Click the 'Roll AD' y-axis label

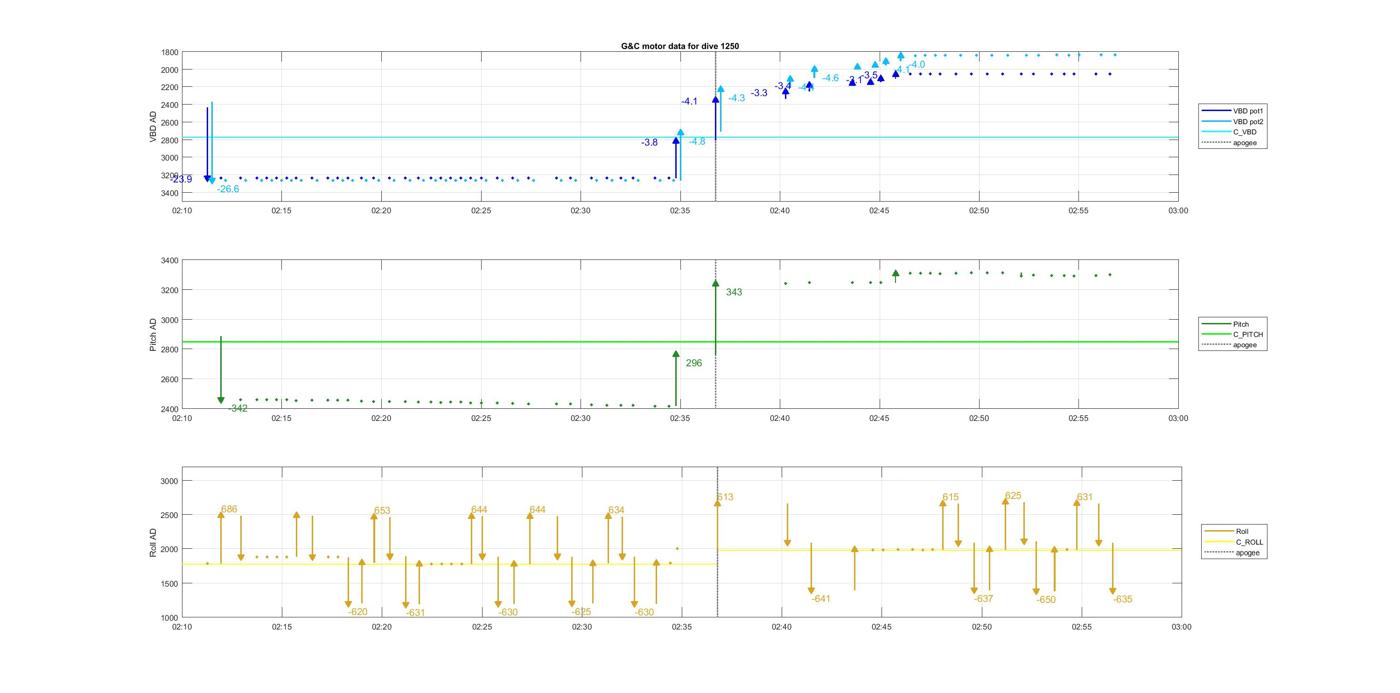pos(153,541)
